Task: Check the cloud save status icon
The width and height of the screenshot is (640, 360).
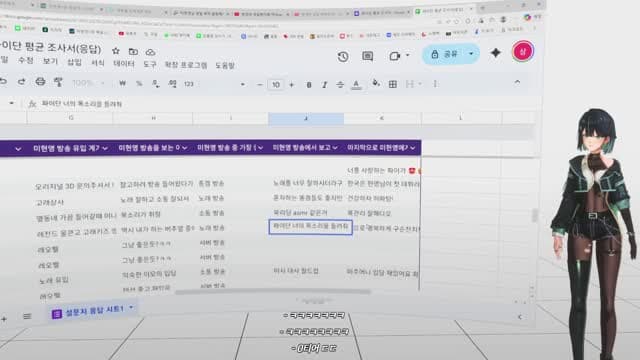Action: coord(150,52)
